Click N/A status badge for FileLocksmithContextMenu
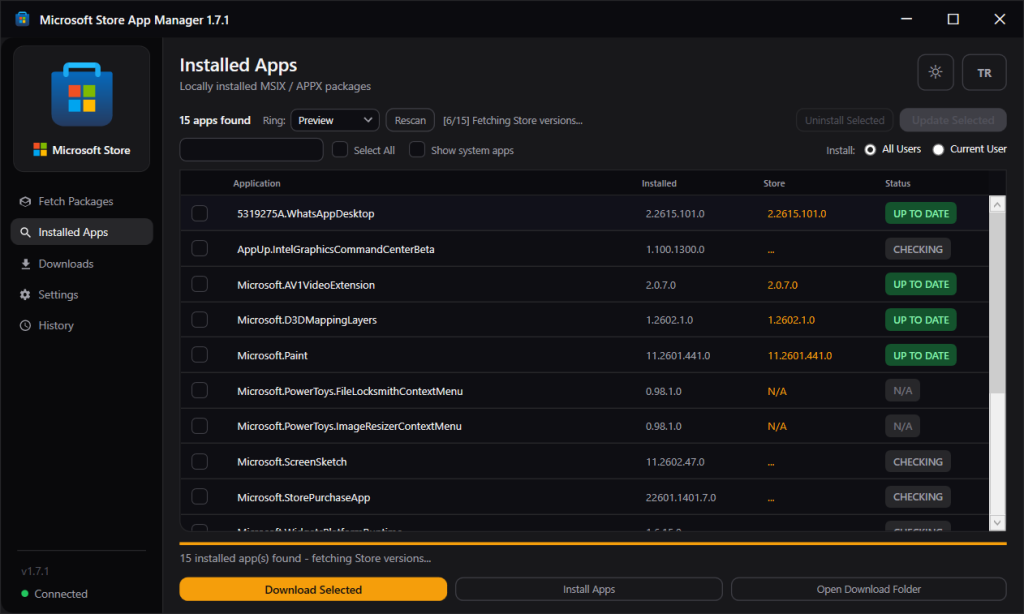The width and height of the screenshot is (1024, 614). (903, 391)
